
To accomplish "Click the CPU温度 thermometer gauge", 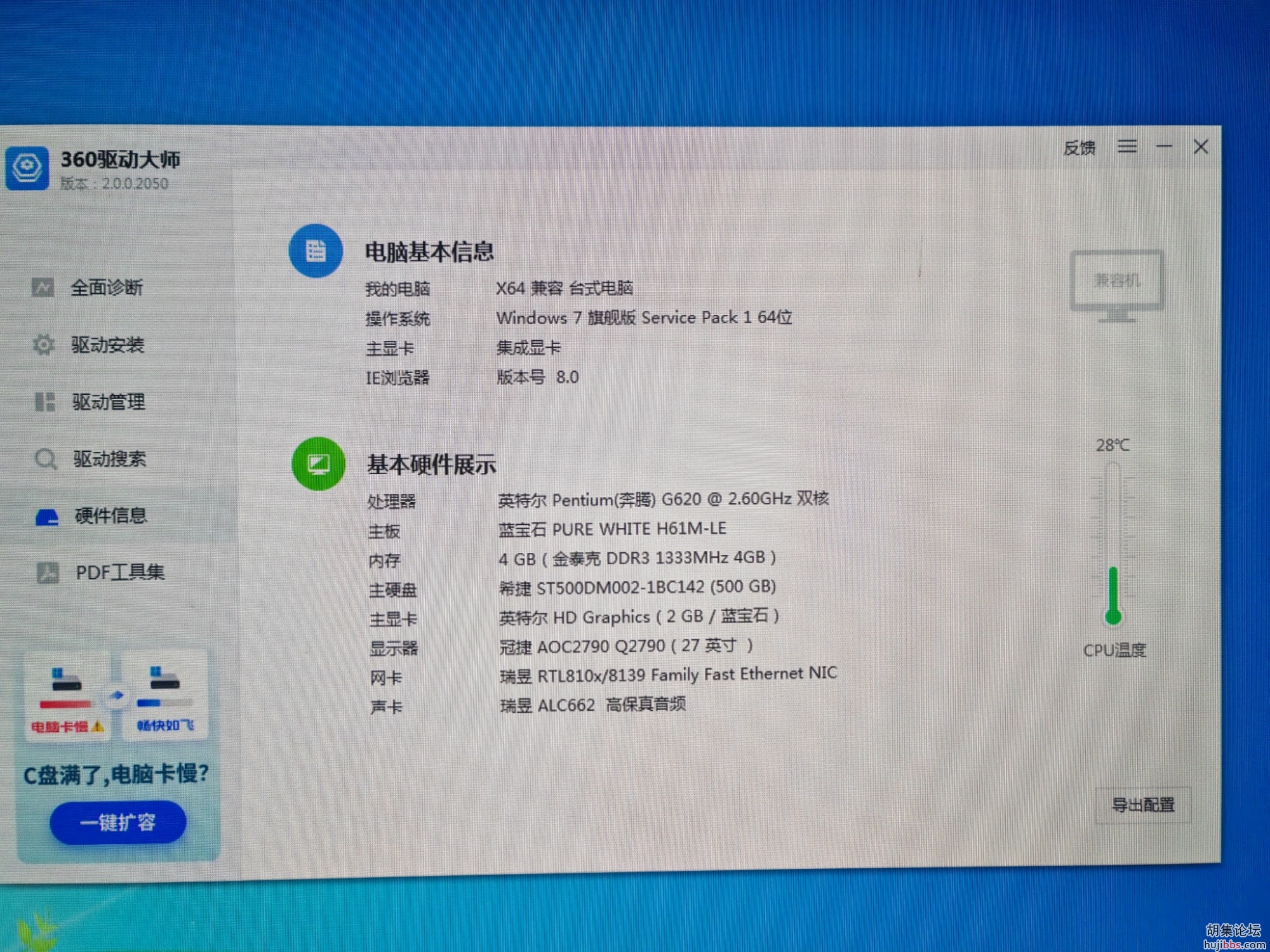I will 1113,545.
